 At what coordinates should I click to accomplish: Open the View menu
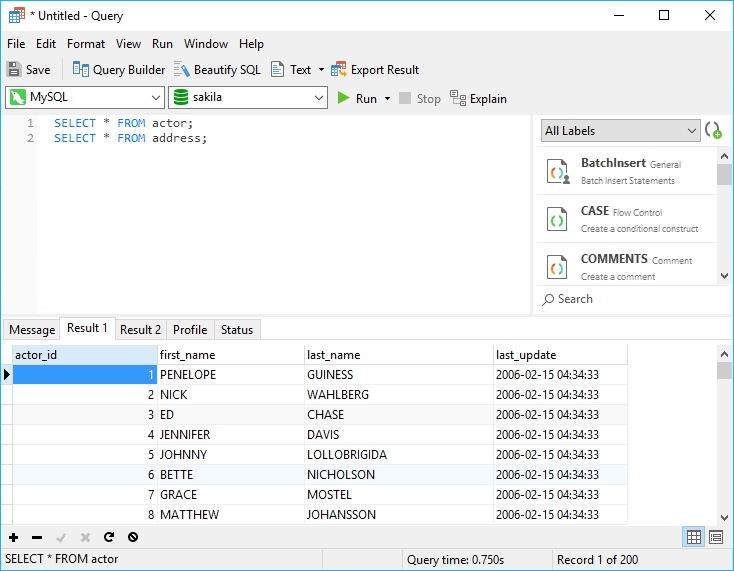[x=128, y=44]
